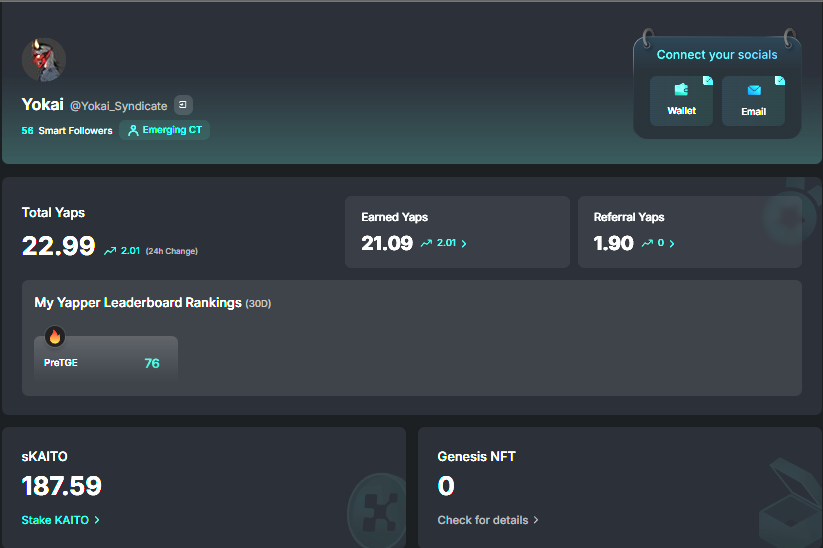Click the Emerging CT badge
823x548 pixels.
(x=165, y=130)
